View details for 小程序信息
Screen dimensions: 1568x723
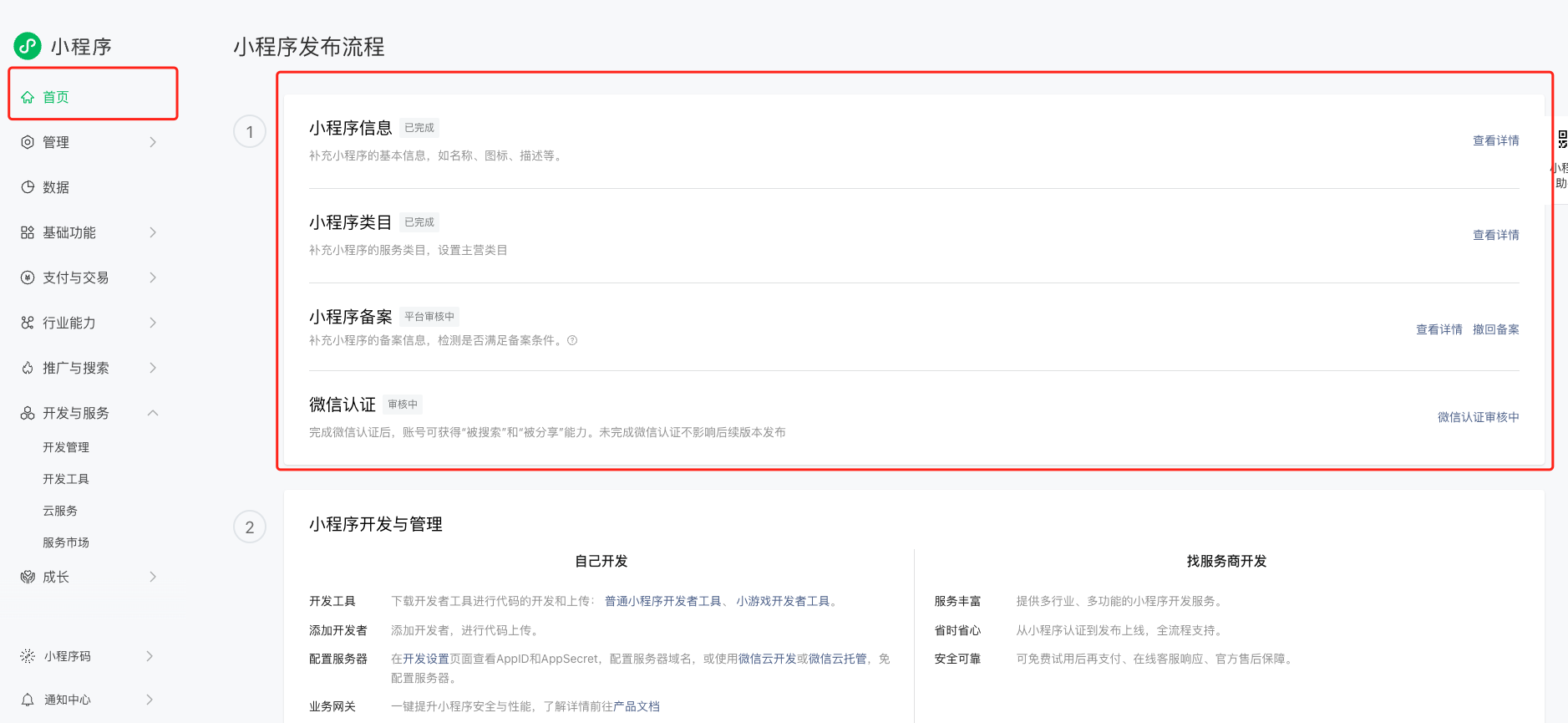coord(1495,140)
